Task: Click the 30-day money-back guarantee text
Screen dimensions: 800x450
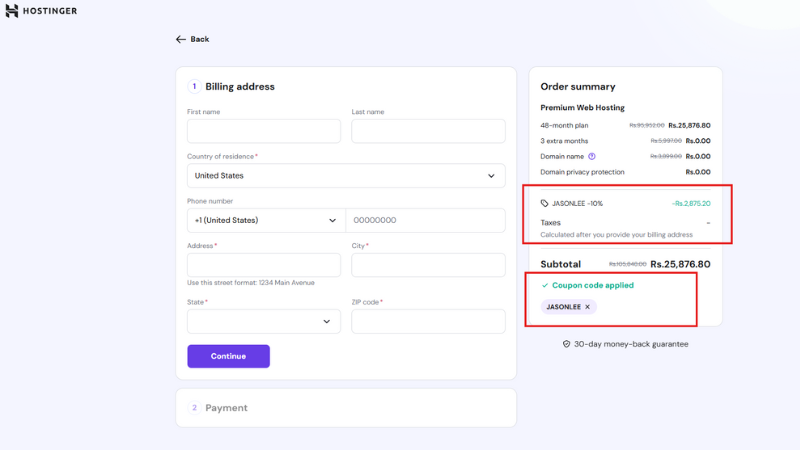Action: point(631,344)
